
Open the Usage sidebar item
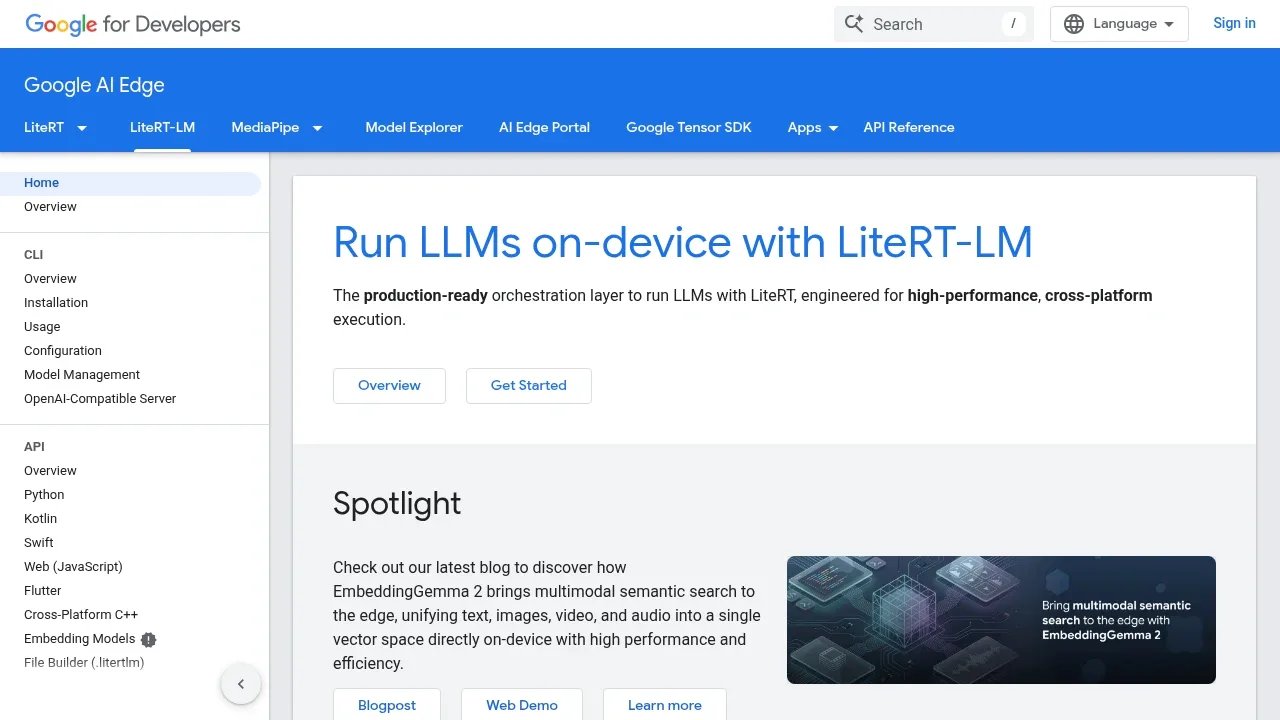click(42, 327)
